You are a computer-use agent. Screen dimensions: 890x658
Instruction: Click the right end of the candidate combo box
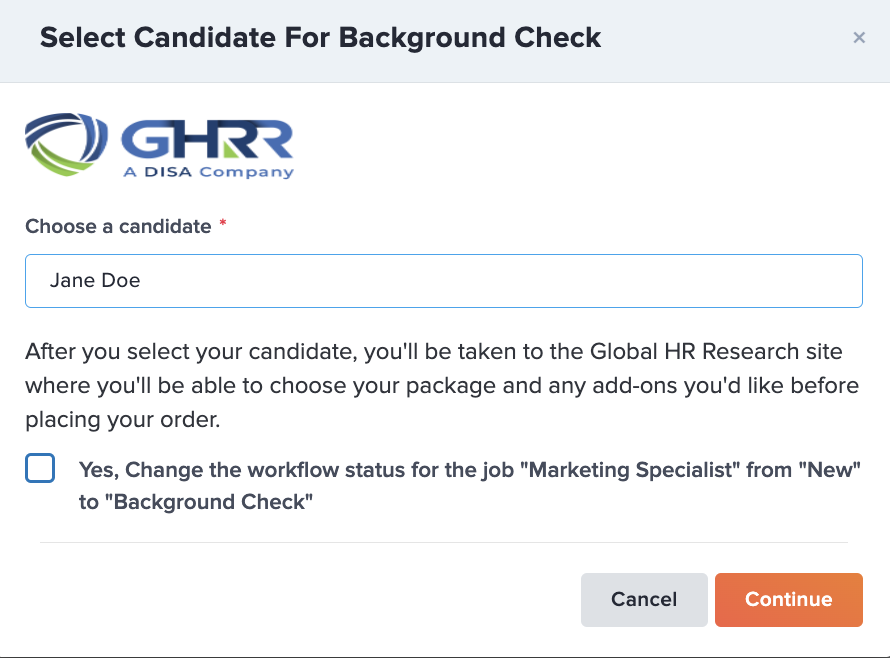click(840, 281)
